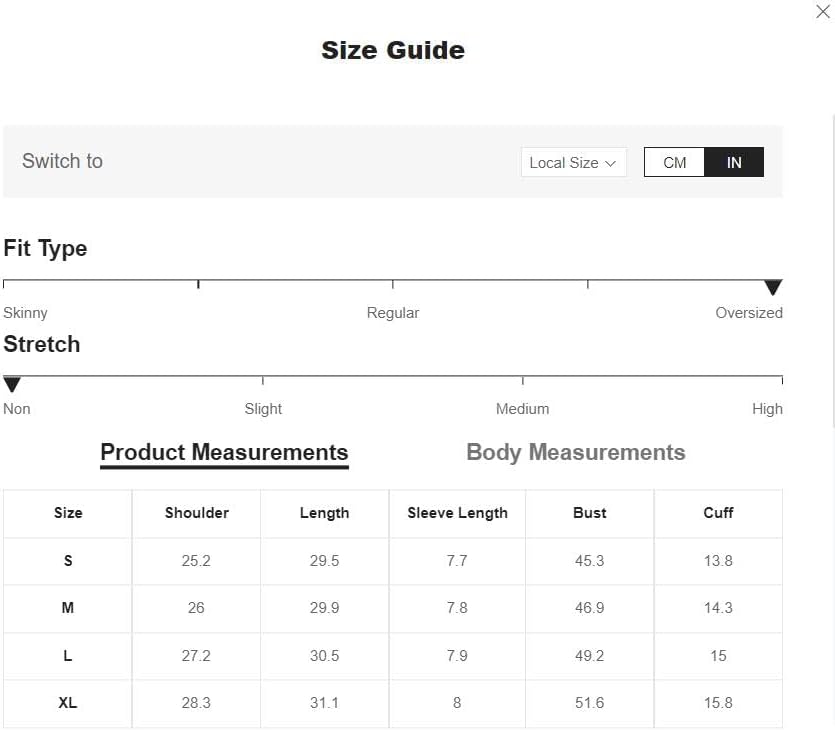The height and width of the screenshot is (731, 835).
Task: Switch measurements to CM
Action: (674, 162)
